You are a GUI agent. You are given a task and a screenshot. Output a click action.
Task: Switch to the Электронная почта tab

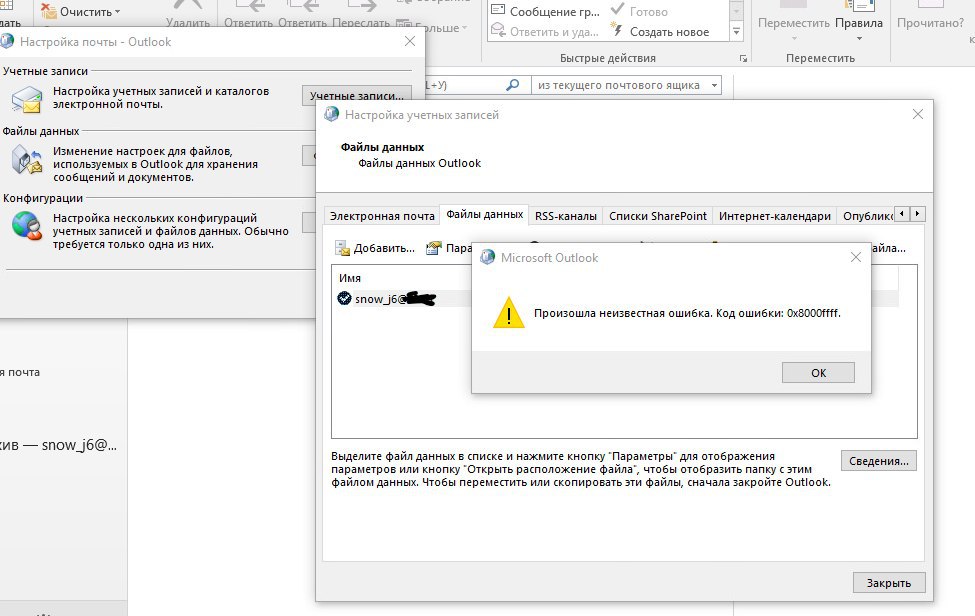click(382, 216)
